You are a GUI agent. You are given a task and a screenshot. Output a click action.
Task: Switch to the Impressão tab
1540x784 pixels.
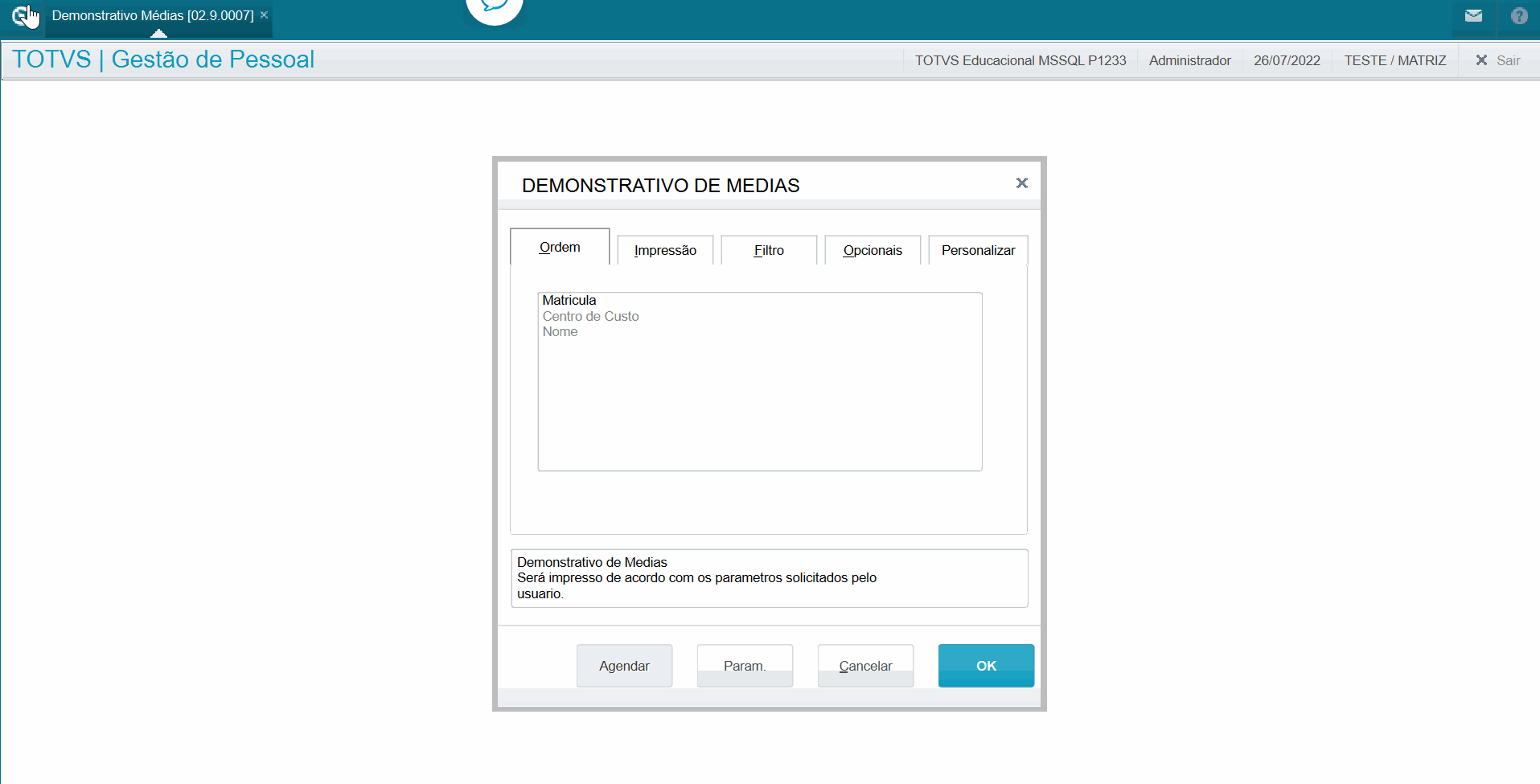[x=665, y=250]
